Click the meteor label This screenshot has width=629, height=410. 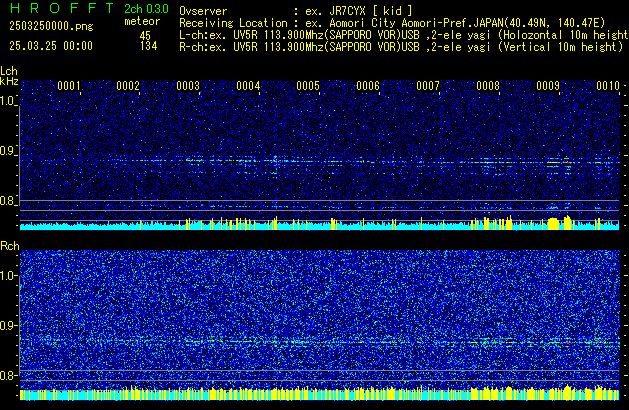point(142,21)
